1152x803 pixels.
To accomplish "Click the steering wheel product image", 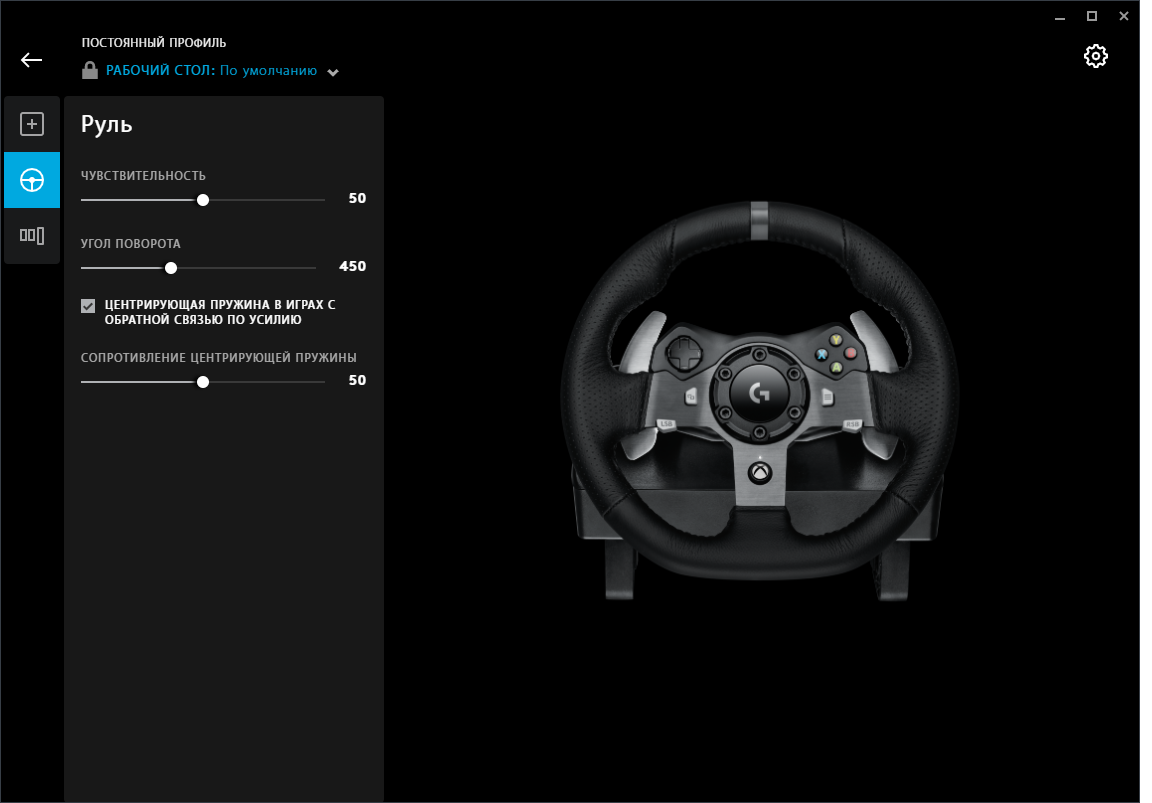I will pos(758,400).
